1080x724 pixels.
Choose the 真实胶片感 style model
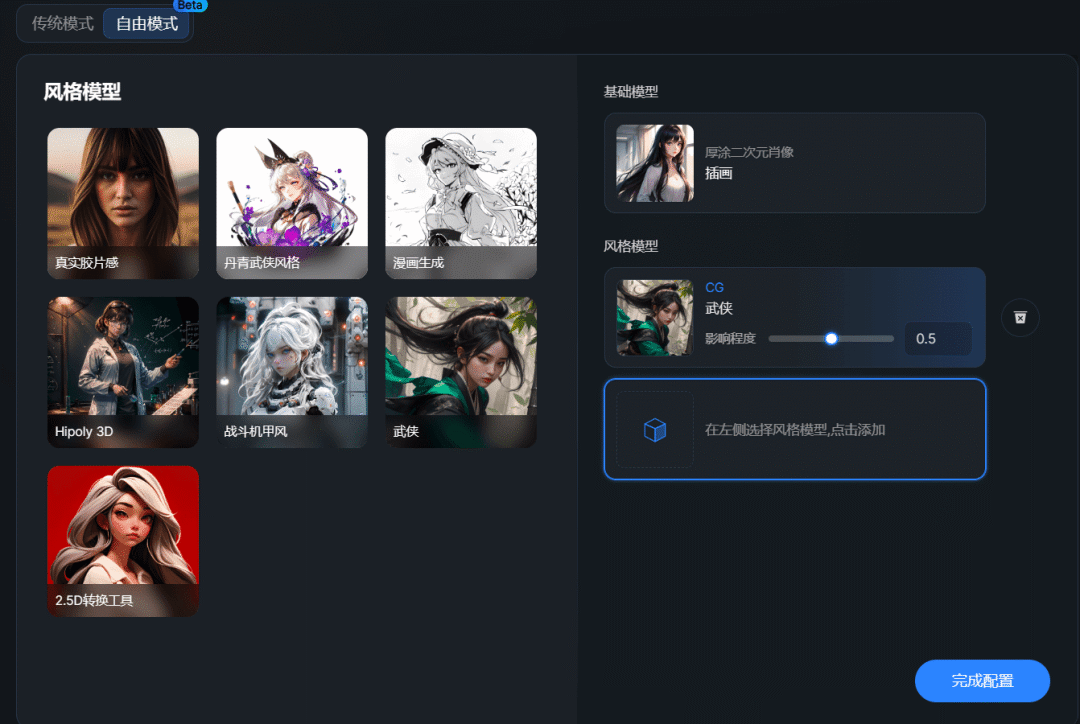[x=123, y=203]
